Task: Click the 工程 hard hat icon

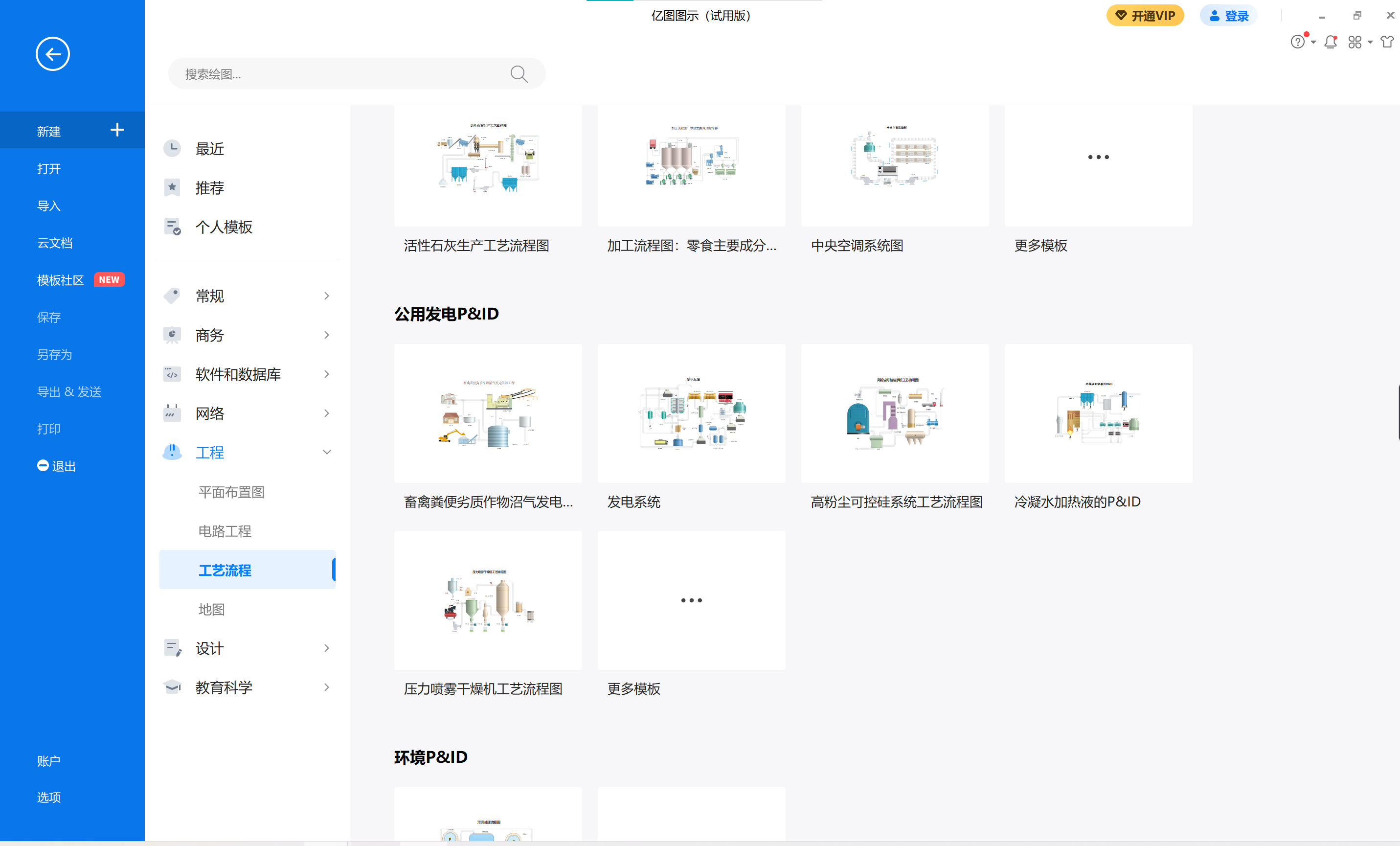Action: click(x=172, y=452)
